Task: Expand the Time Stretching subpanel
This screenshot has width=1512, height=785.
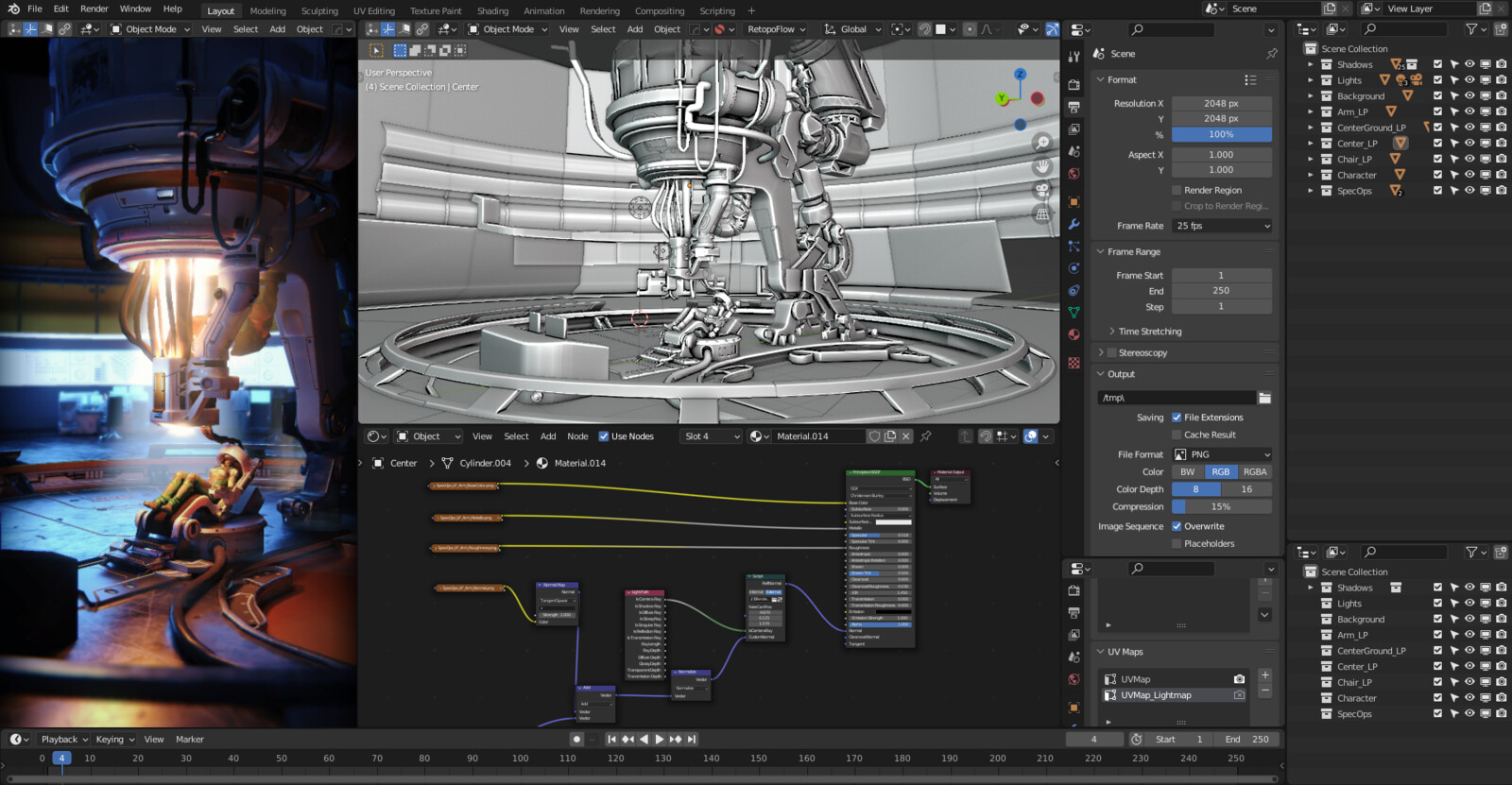Action: coord(1111,332)
